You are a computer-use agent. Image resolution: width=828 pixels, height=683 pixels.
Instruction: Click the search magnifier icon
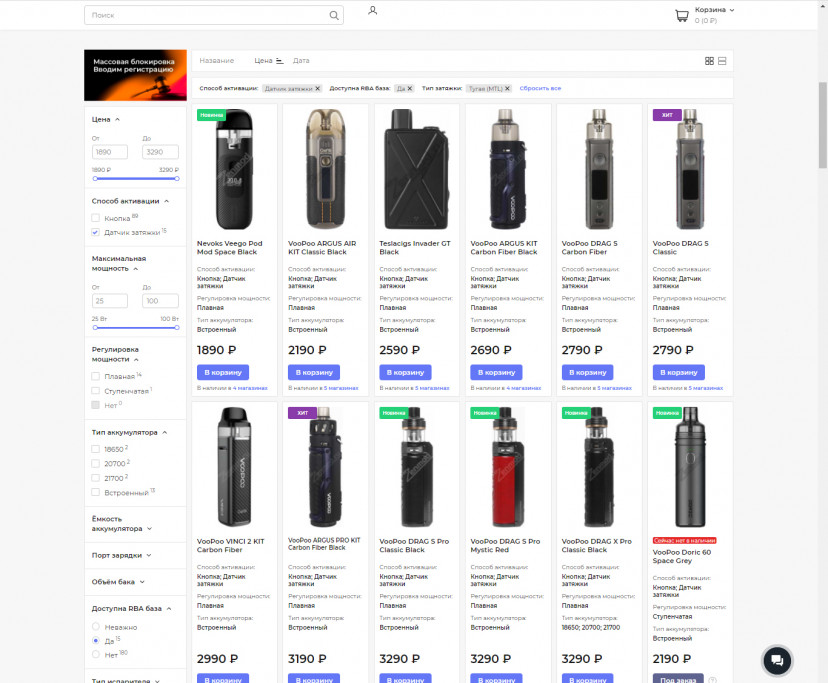pos(334,15)
